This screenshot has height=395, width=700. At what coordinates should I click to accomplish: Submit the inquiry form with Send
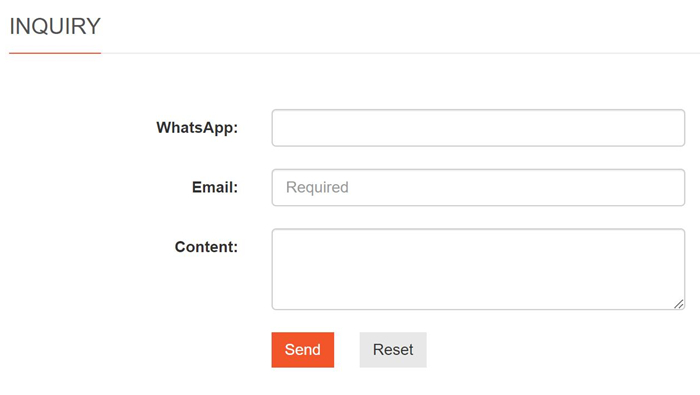[x=303, y=349]
